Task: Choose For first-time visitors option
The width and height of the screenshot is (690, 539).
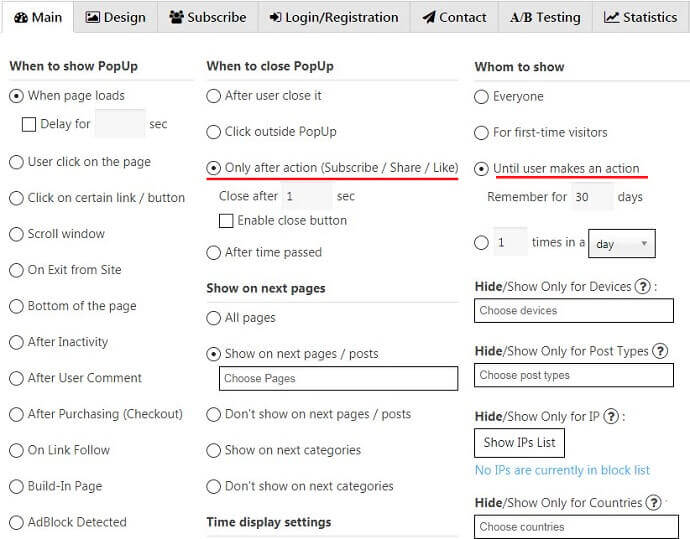Action: [481, 133]
